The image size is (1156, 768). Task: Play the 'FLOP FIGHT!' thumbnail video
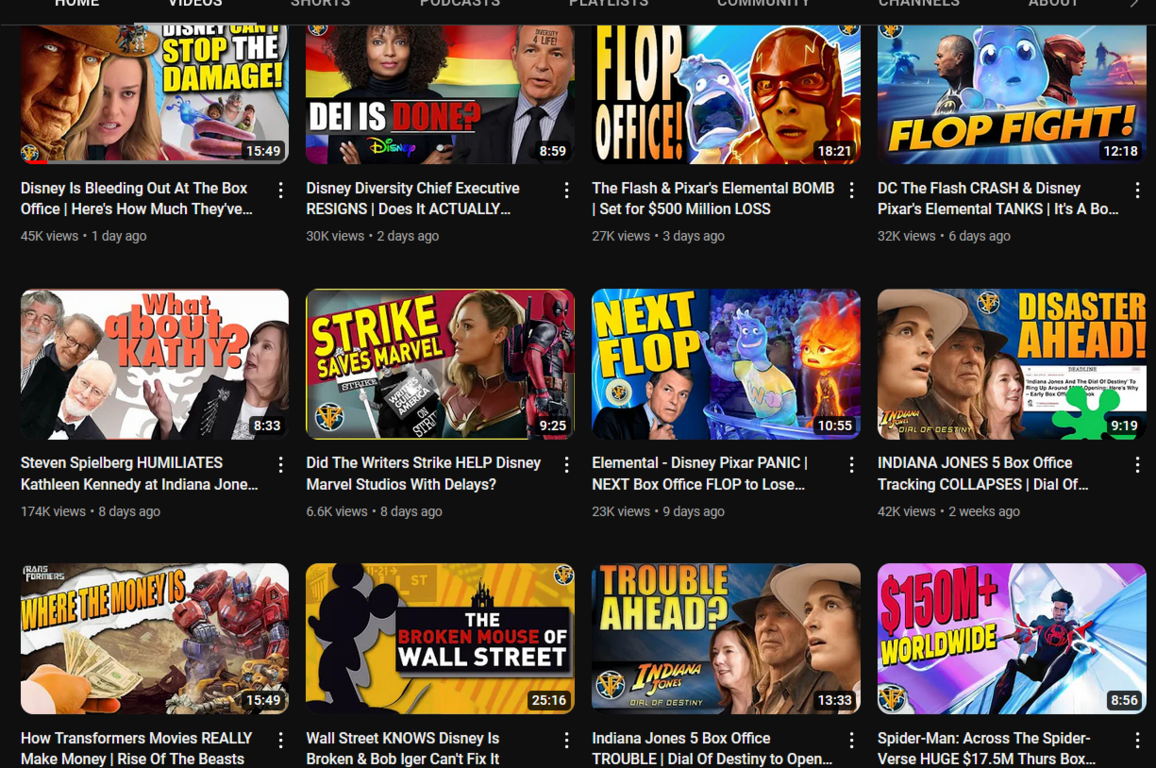(1012, 94)
